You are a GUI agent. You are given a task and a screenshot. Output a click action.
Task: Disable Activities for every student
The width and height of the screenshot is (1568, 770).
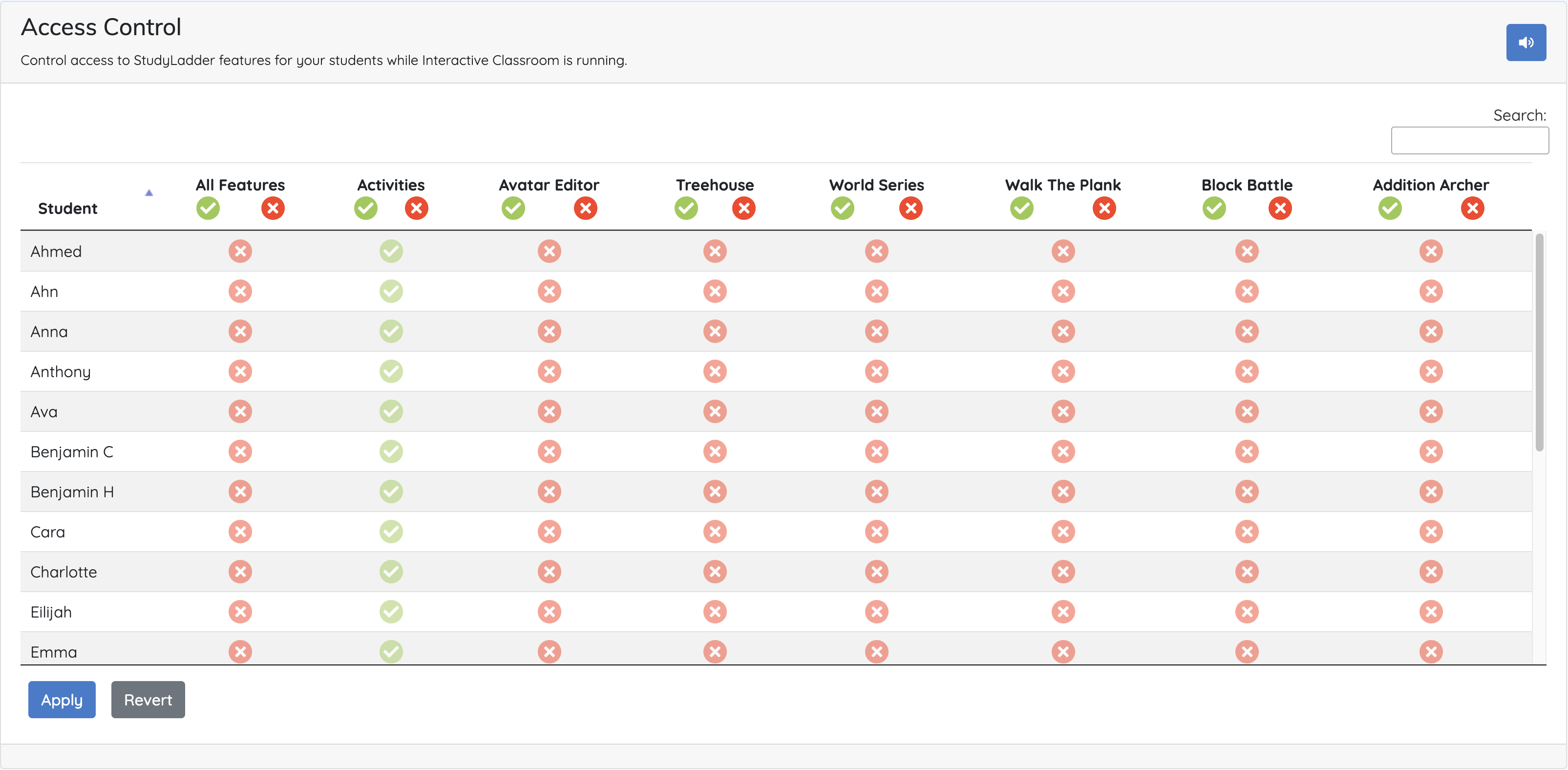coord(416,209)
